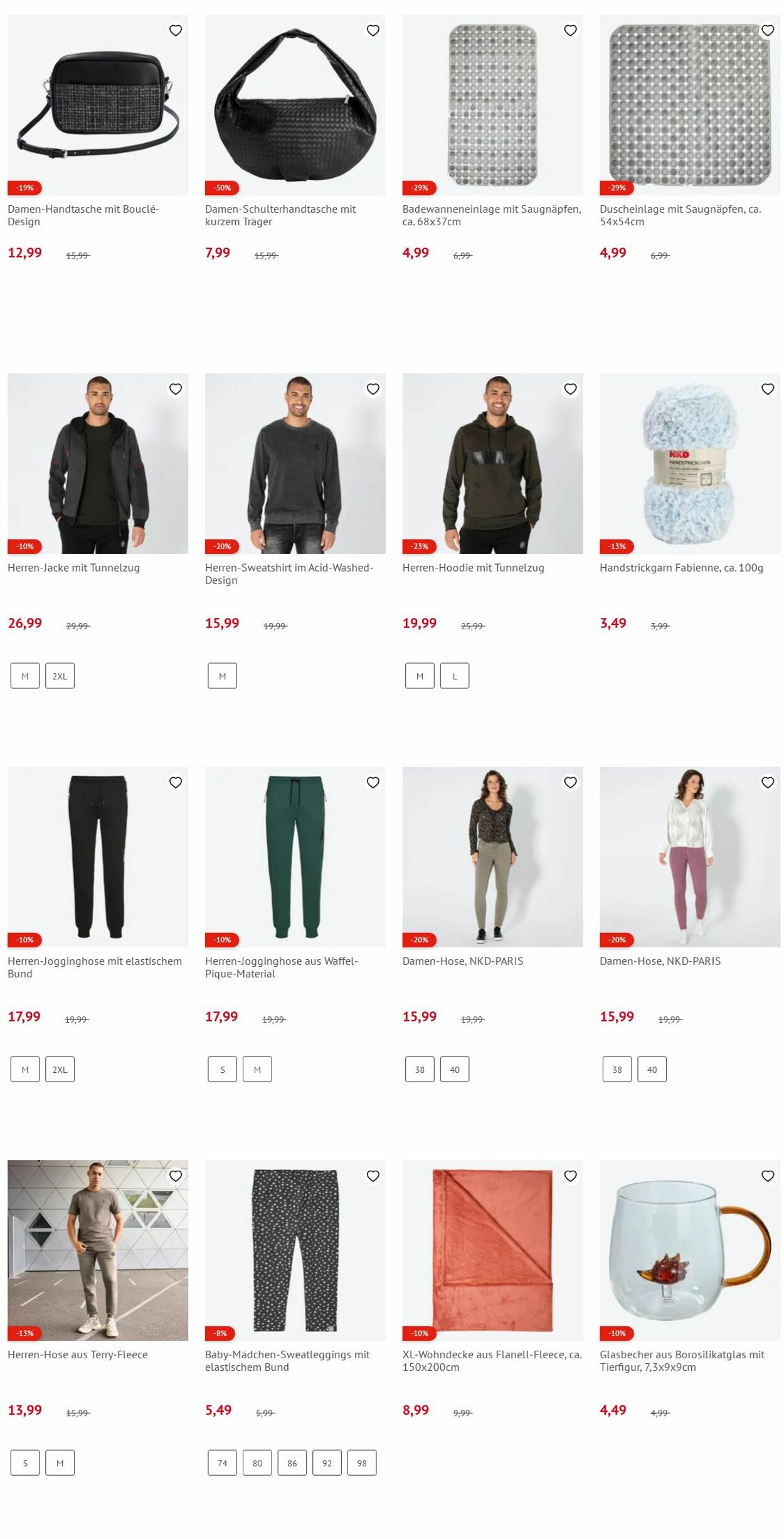This screenshot has width=784, height=1539.
Task: Select size 86 for Baby-Mädchen-Sweatleggings
Action: [292, 1462]
